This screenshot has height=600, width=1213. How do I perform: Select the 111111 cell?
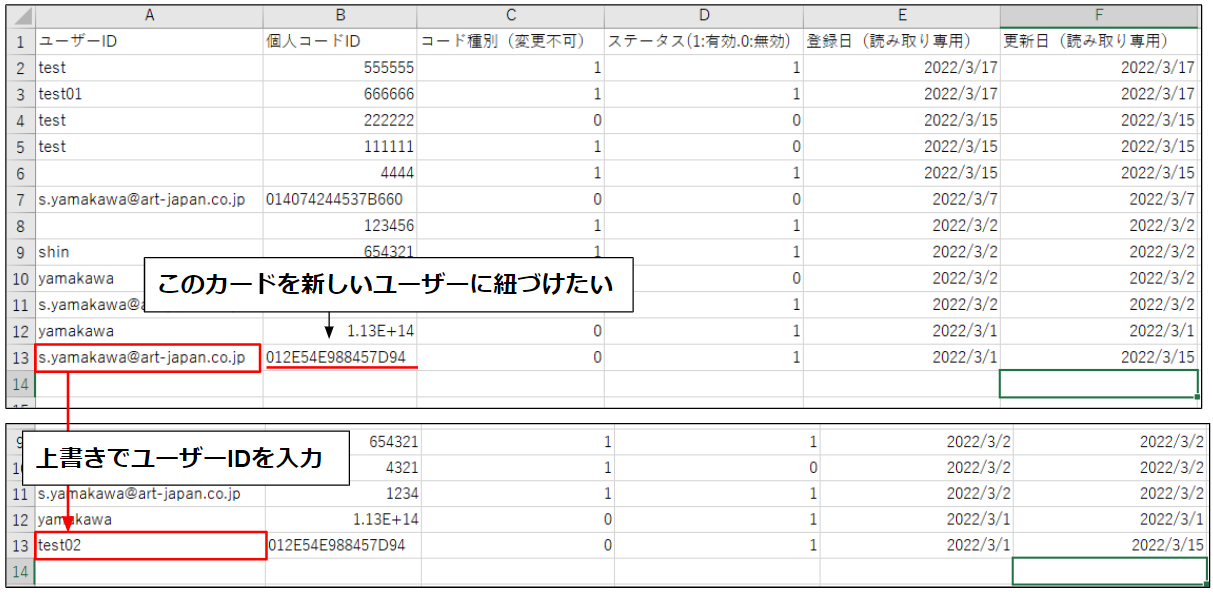pos(341,146)
